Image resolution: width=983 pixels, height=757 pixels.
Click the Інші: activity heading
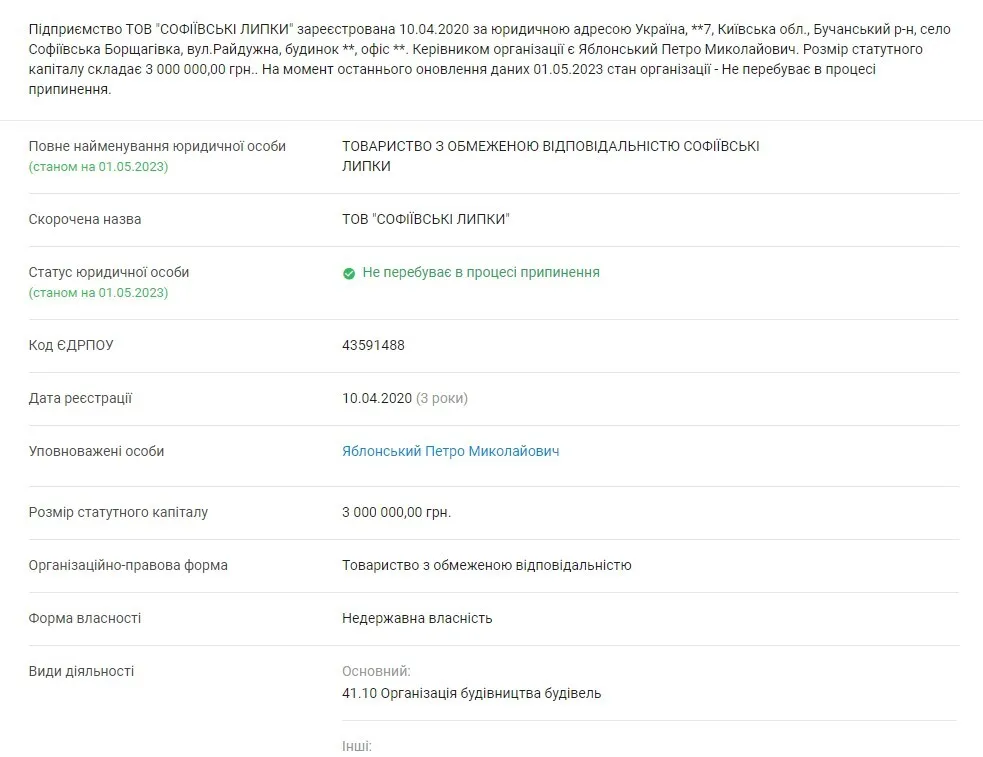coord(357,746)
